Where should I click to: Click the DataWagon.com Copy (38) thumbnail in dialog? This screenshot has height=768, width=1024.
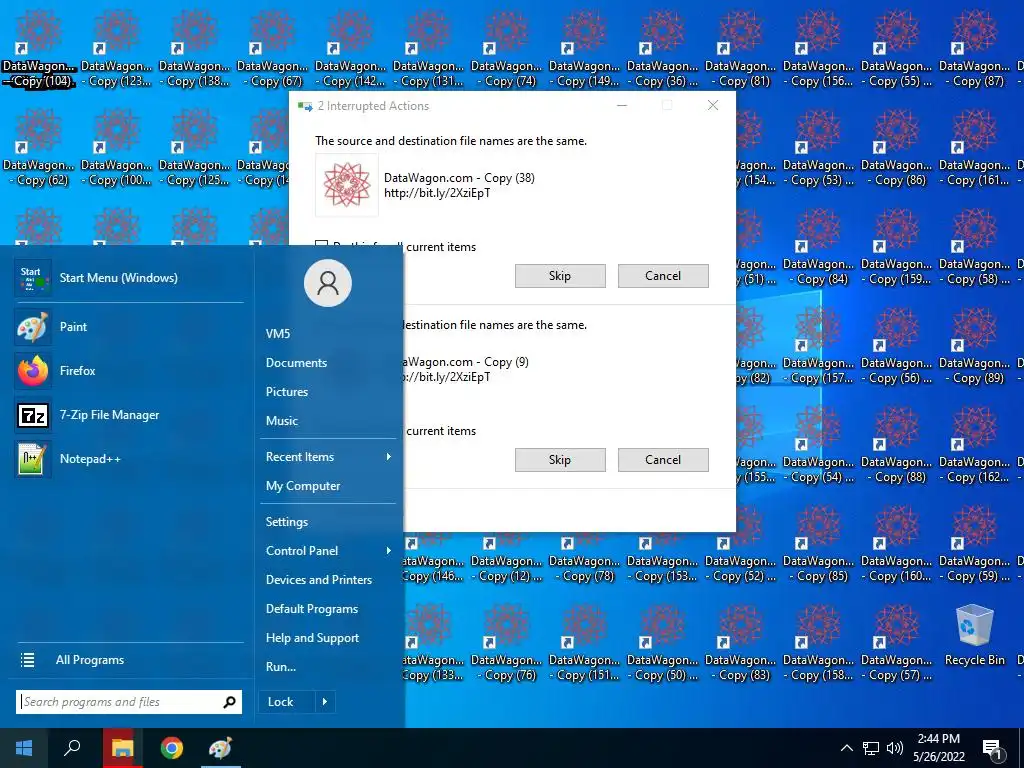click(347, 185)
